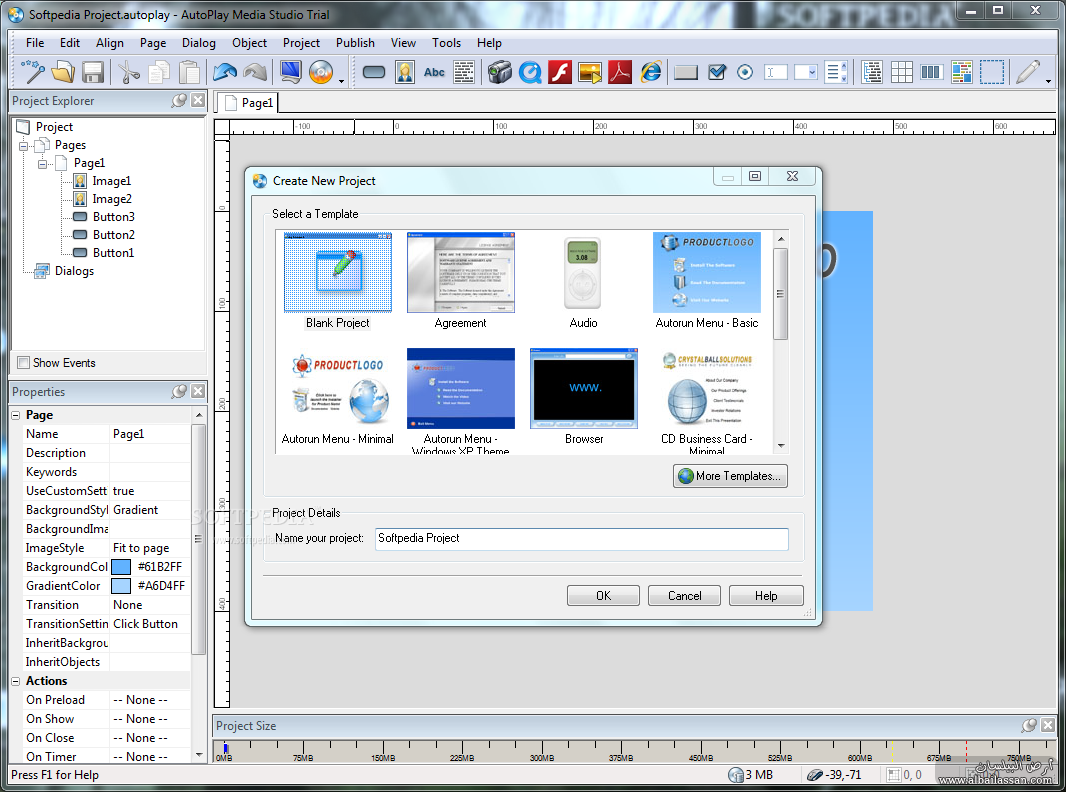
Task: Select Dialogs node in Project Explorer
Action: (x=74, y=271)
